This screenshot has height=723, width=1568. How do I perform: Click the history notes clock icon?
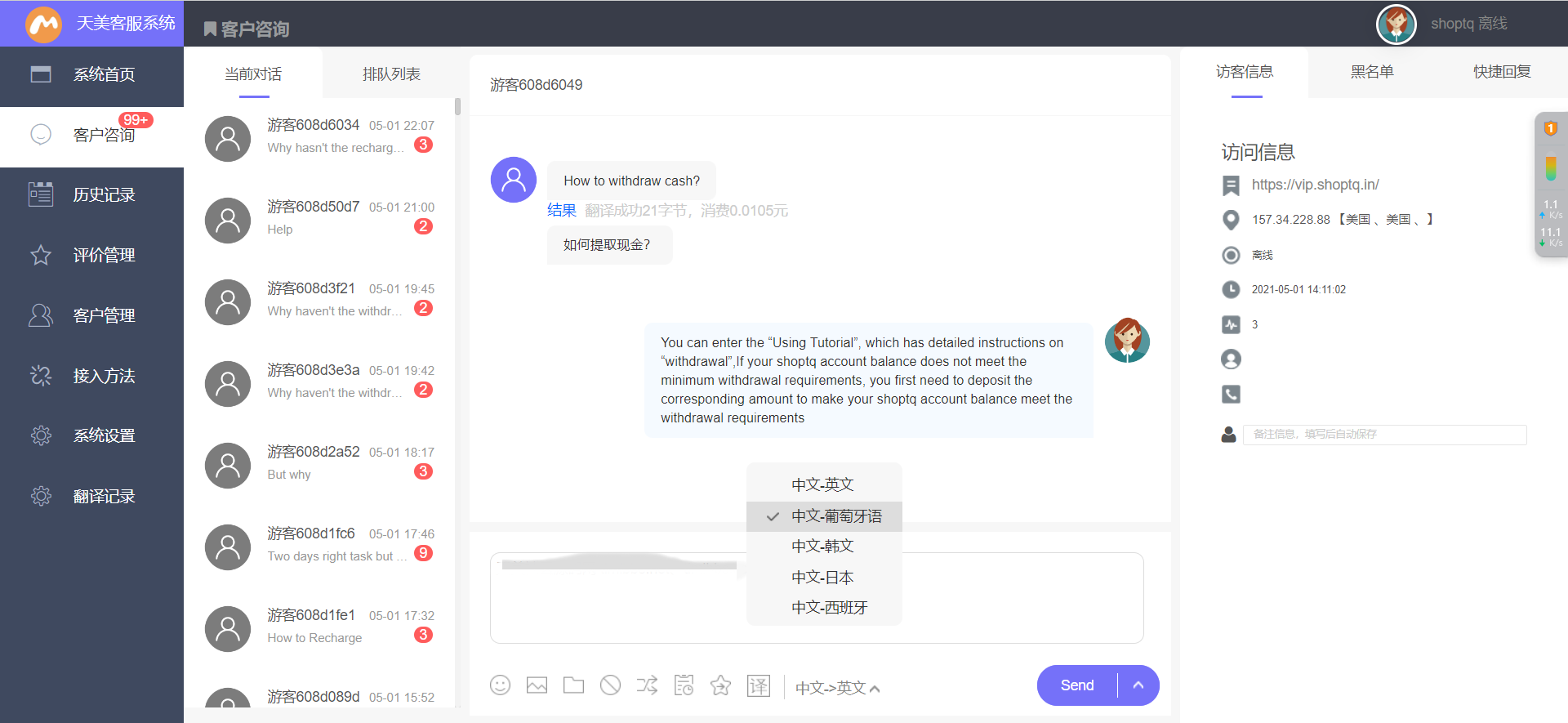pyautogui.click(x=684, y=685)
